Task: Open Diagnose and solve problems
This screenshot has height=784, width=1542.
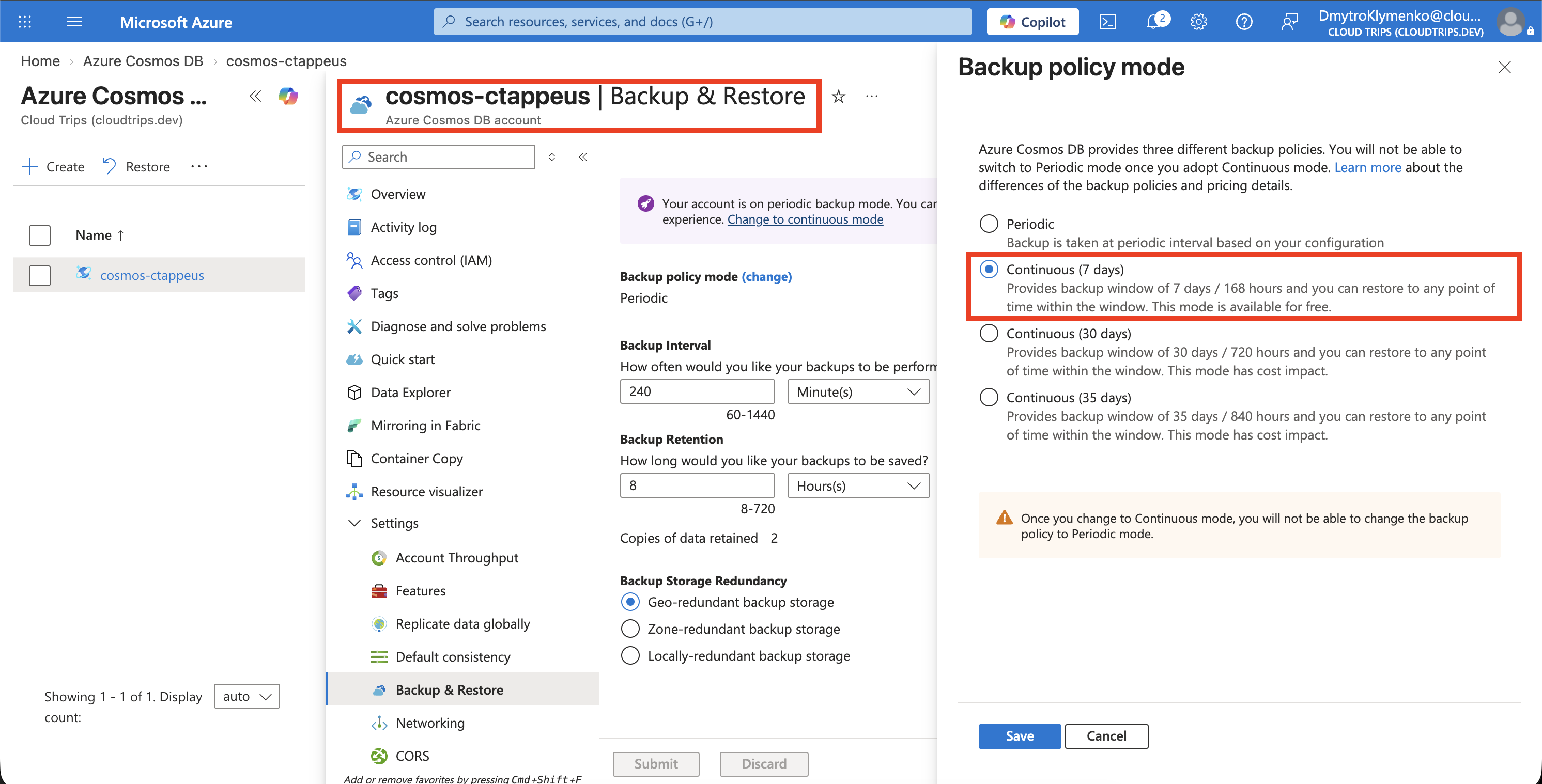Action: tap(458, 326)
